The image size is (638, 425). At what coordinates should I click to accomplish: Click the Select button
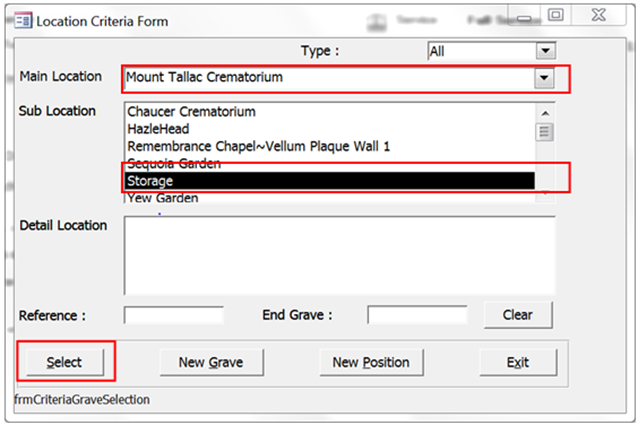click(65, 362)
